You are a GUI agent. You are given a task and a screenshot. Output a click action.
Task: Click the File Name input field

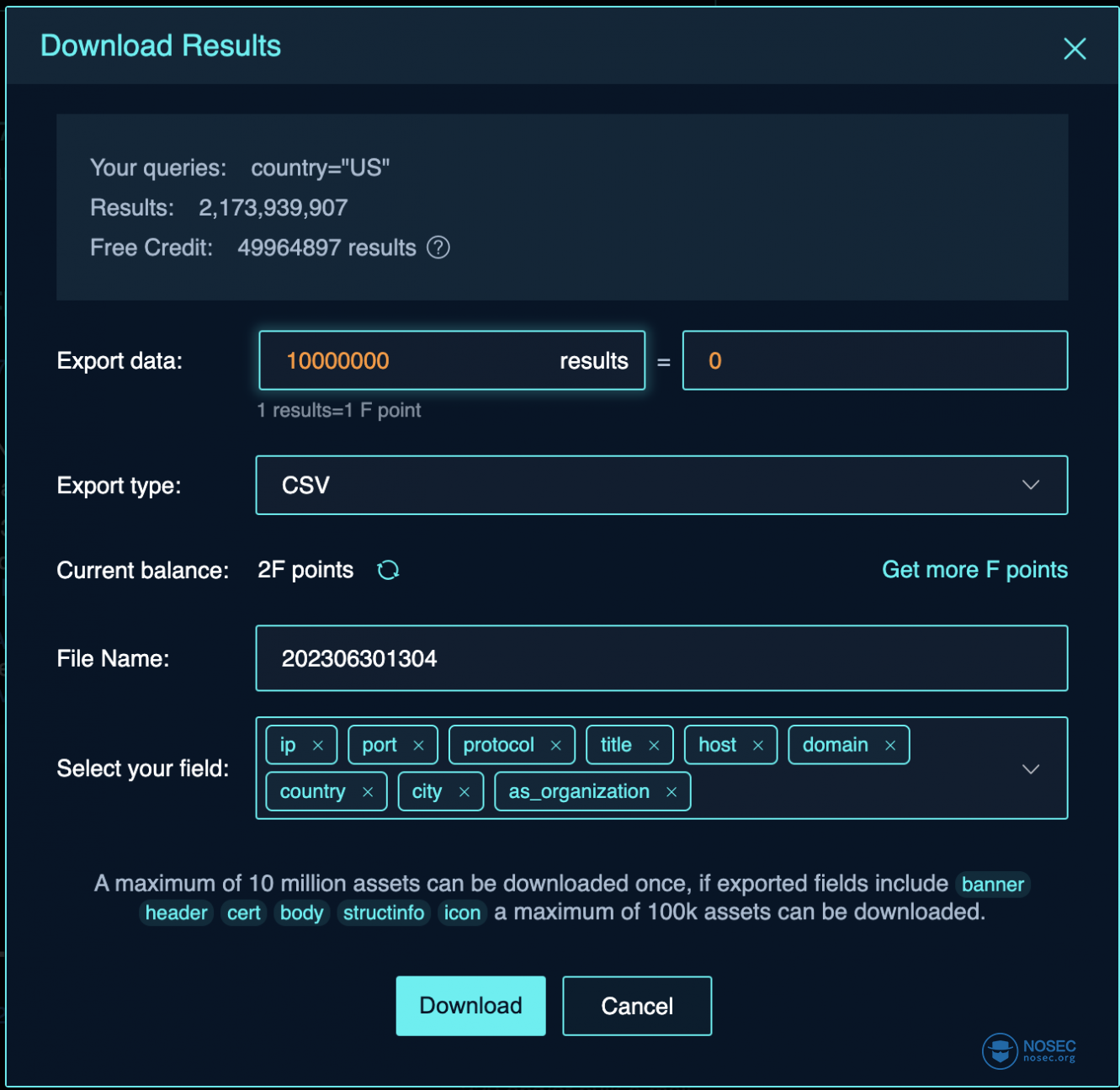click(x=661, y=658)
